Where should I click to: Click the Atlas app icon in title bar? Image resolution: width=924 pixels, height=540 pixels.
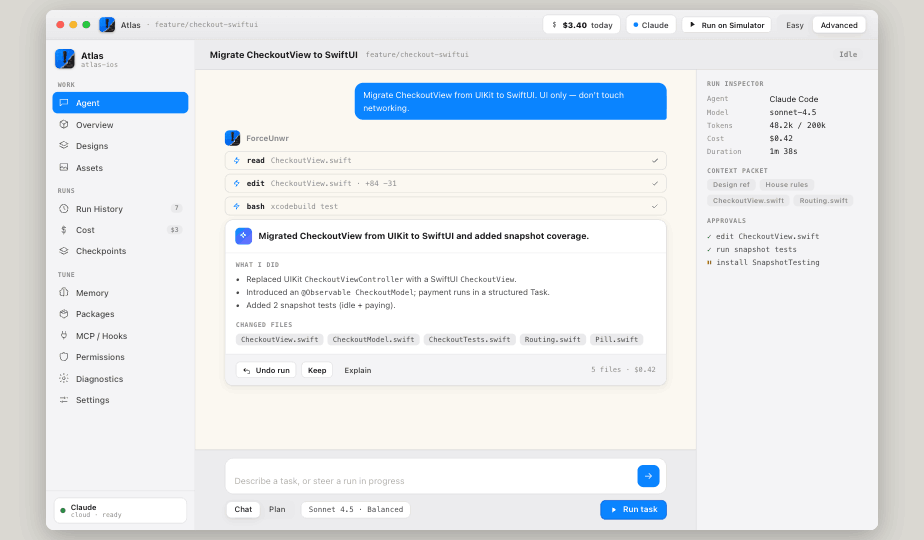click(x=107, y=25)
